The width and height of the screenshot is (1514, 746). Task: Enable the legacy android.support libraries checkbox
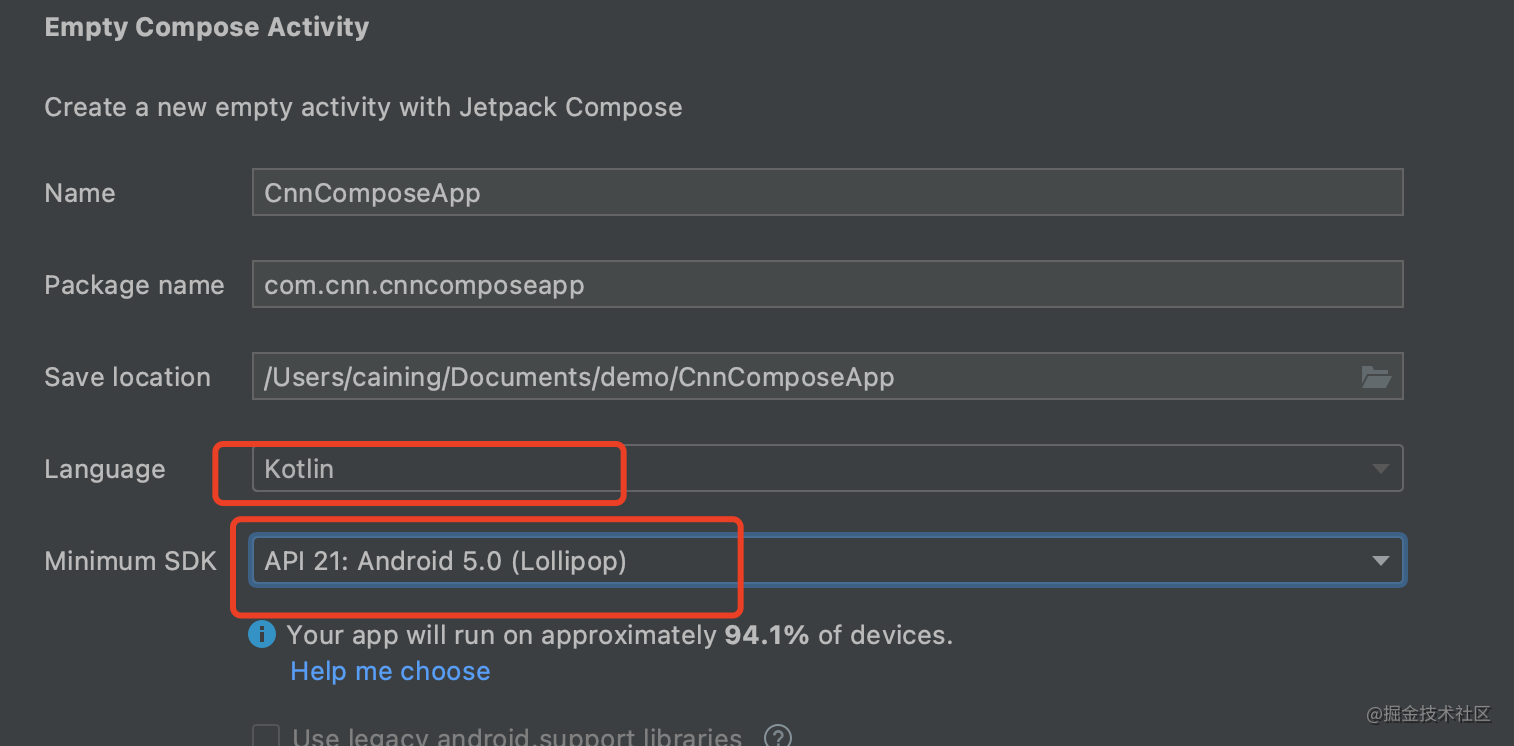(x=266, y=737)
